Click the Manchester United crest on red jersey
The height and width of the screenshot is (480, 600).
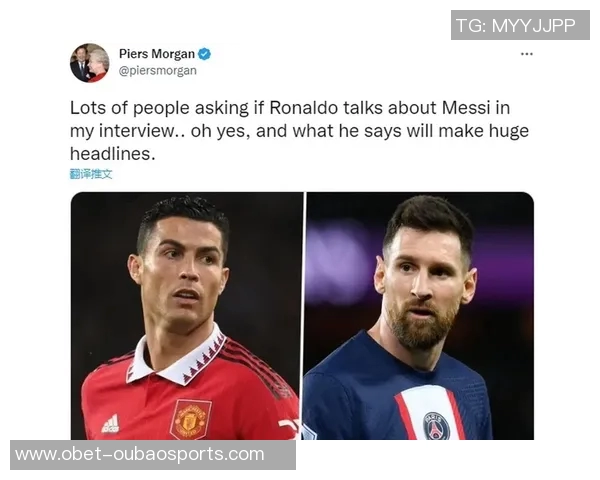click(191, 420)
